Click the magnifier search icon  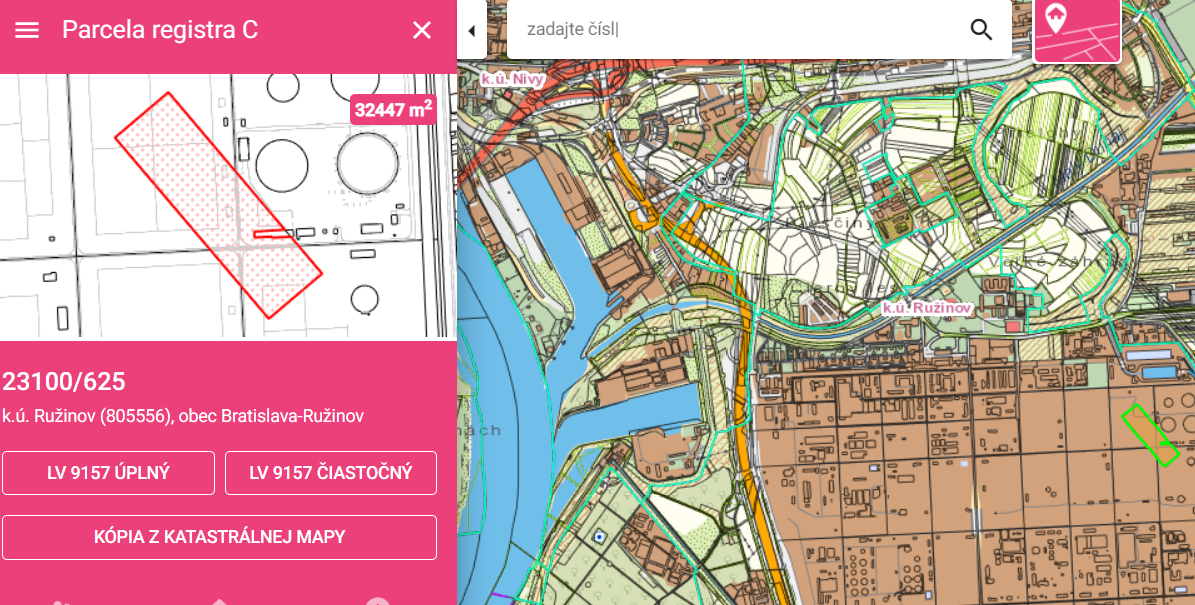click(981, 29)
